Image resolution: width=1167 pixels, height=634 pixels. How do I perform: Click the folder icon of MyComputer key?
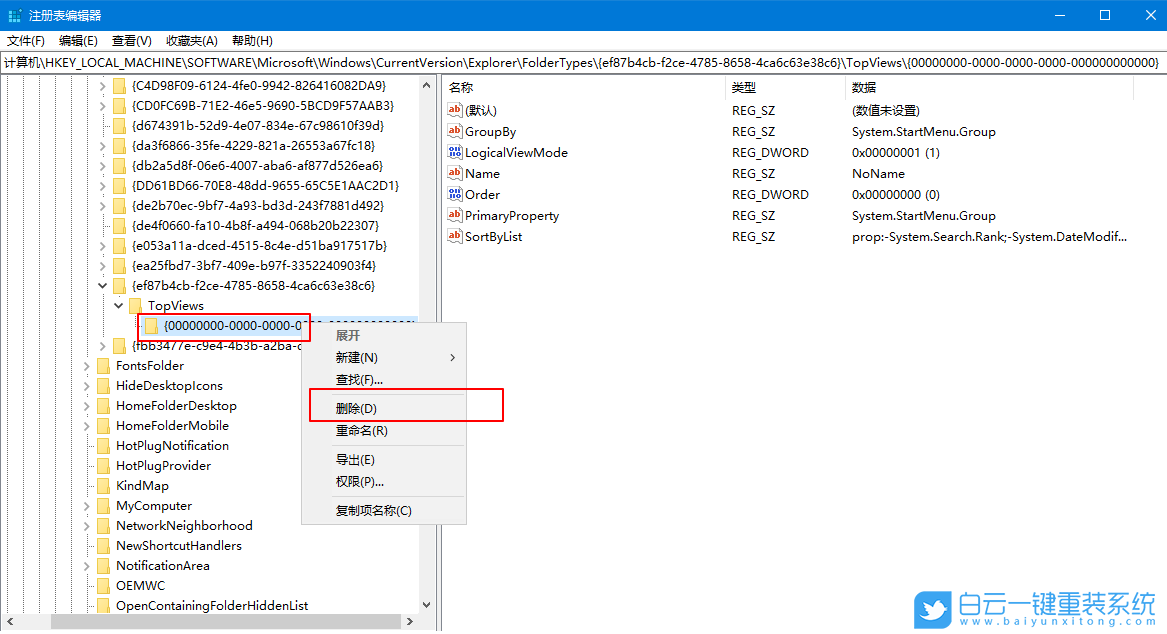(x=103, y=505)
